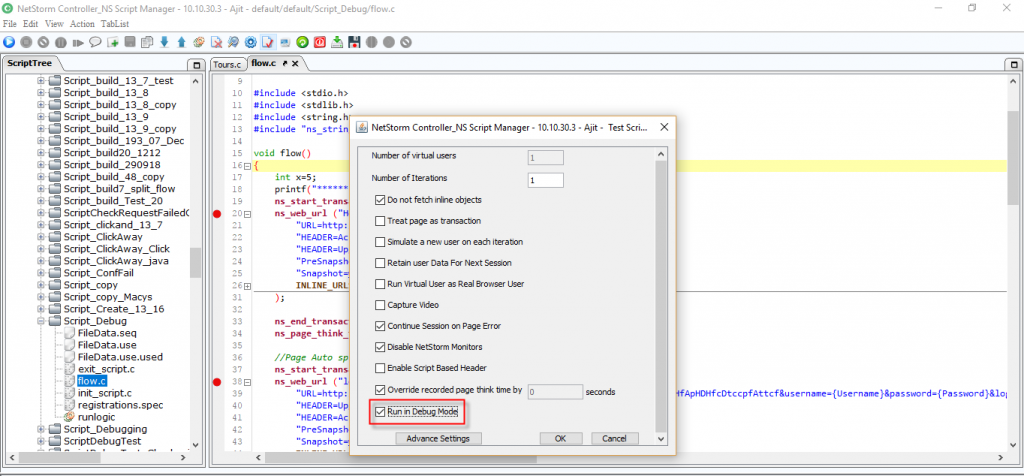Viewport: 1024px width, 476px height.
Task: Check Treat page as transaction option
Action: tap(380, 221)
